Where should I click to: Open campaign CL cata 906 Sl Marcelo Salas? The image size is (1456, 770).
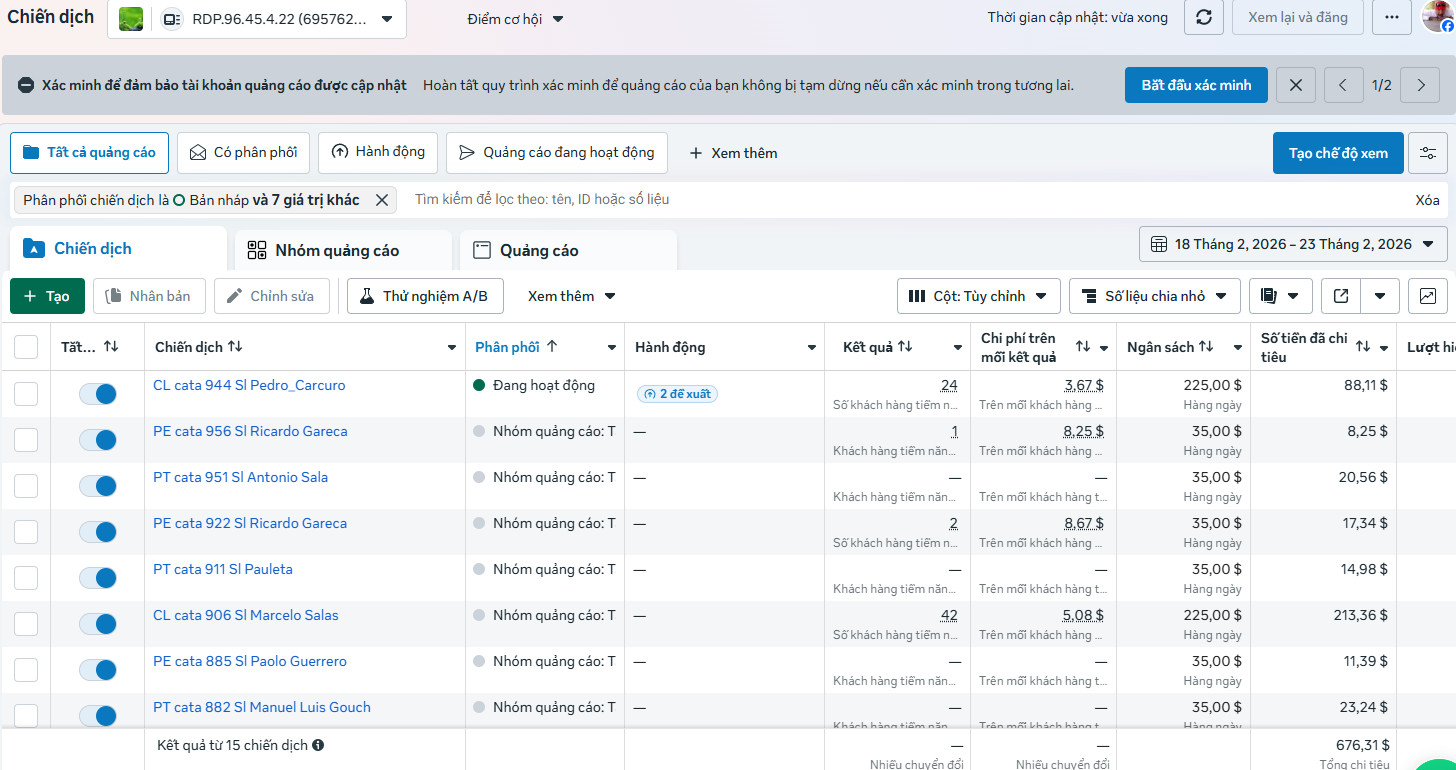[x=246, y=615]
